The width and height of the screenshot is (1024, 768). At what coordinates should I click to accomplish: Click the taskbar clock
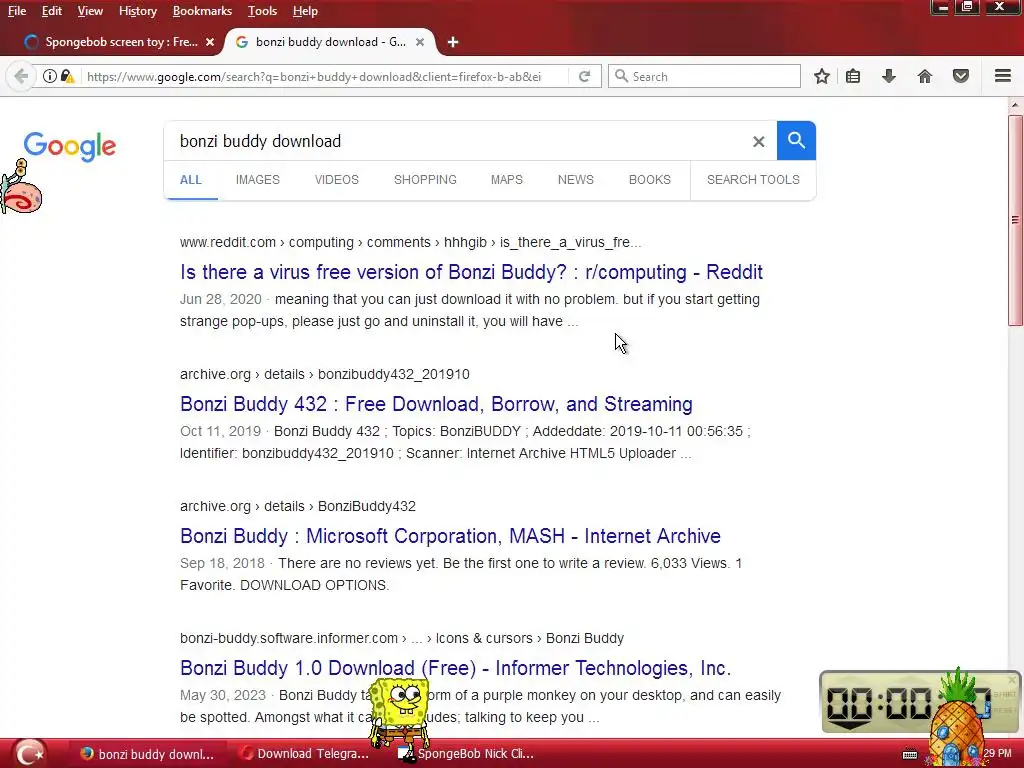(997, 754)
